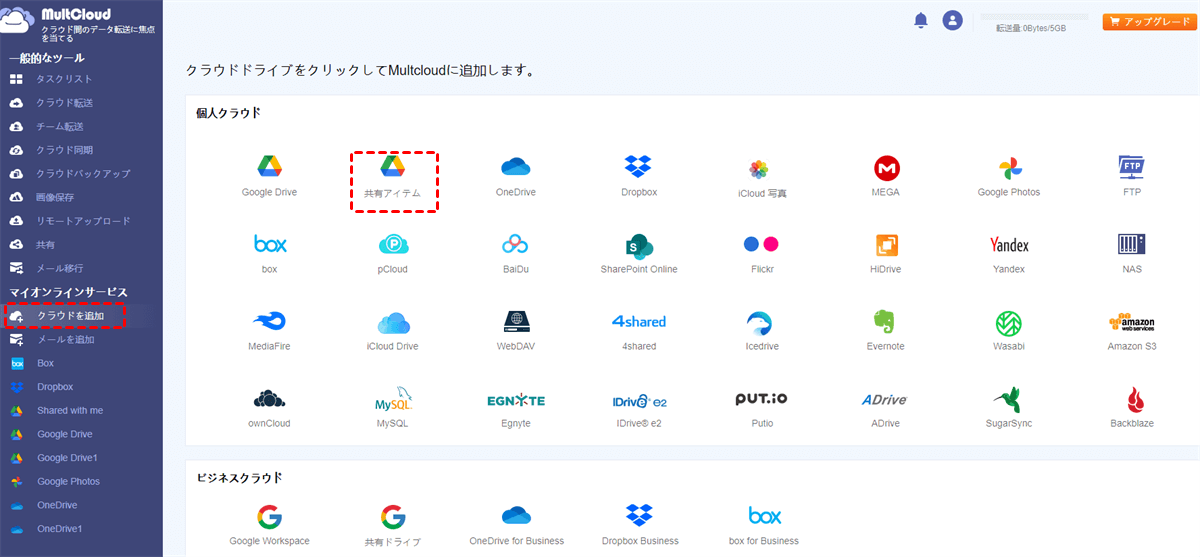Add a MySQL connection
This screenshot has height=557, width=1200.
coord(392,398)
